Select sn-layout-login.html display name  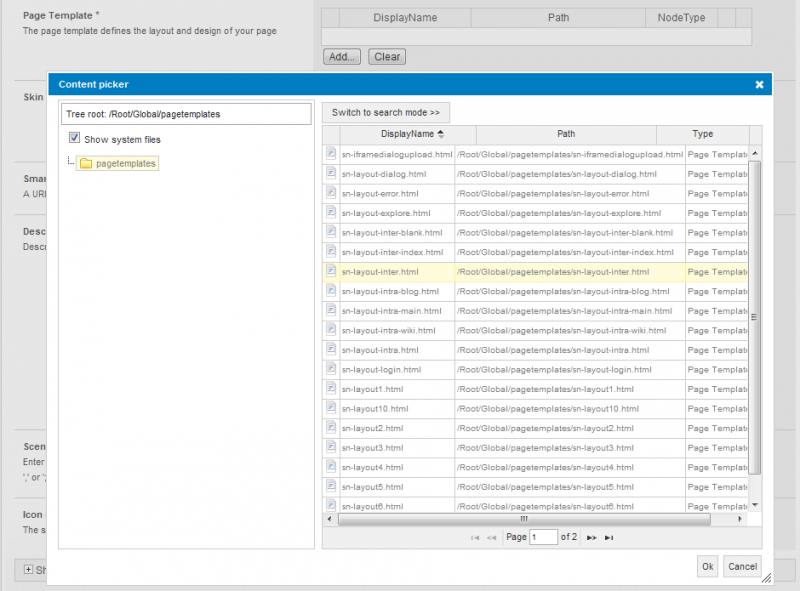(x=381, y=370)
